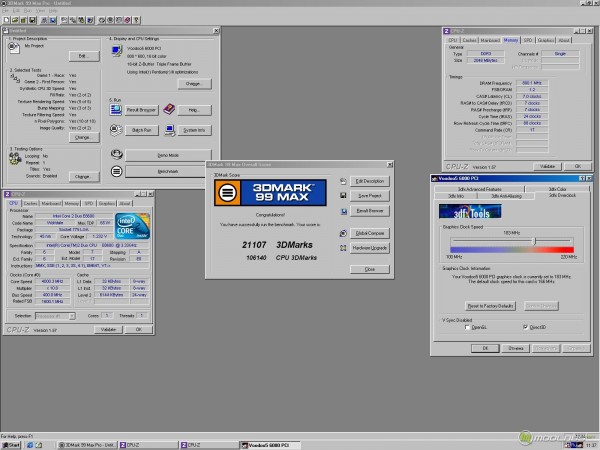
Task: Click the Save floppy-disk toolbar icon
Action: [x=33, y=20]
